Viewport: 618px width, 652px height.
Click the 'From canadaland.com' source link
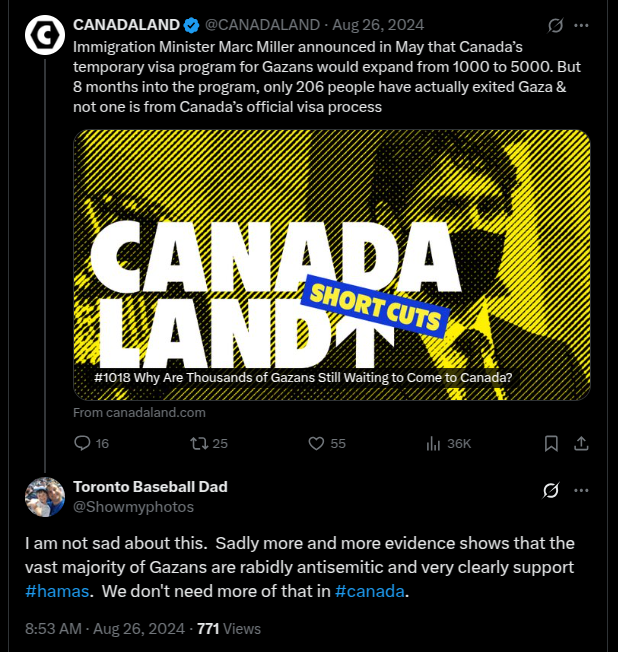(x=139, y=412)
